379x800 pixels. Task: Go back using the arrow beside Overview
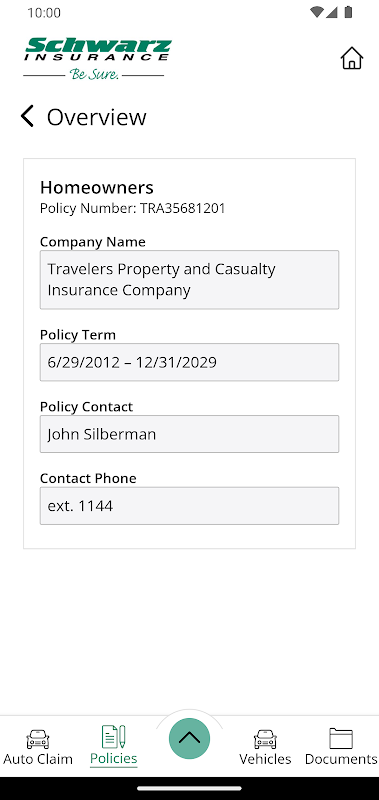point(27,116)
